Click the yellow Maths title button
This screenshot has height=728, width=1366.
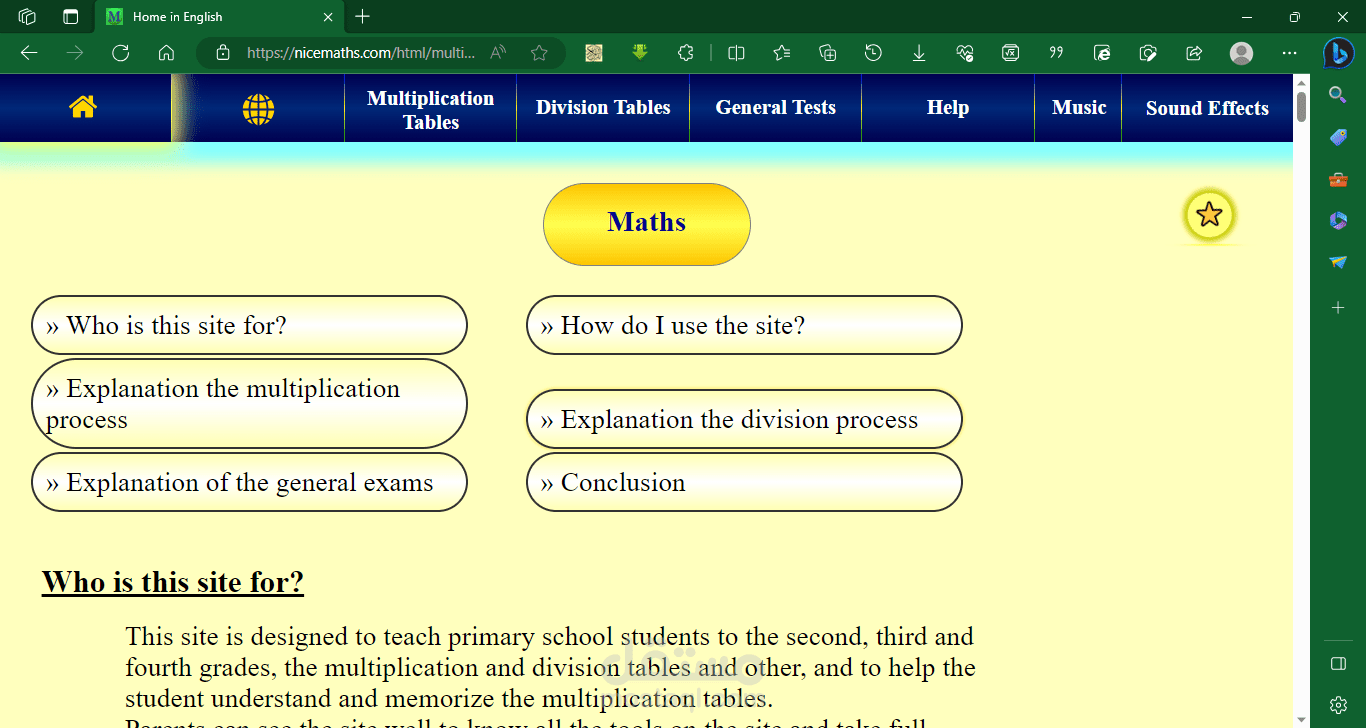[x=647, y=224]
